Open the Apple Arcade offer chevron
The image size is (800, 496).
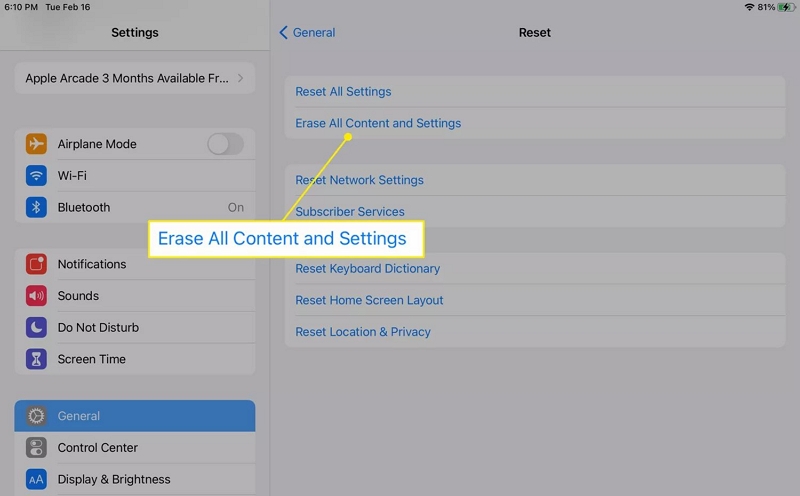point(240,78)
